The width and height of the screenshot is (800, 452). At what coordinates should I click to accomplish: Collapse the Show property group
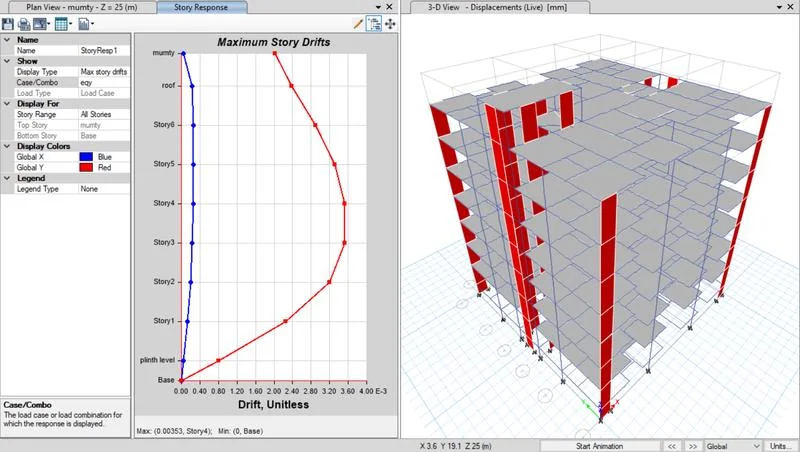point(7,61)
